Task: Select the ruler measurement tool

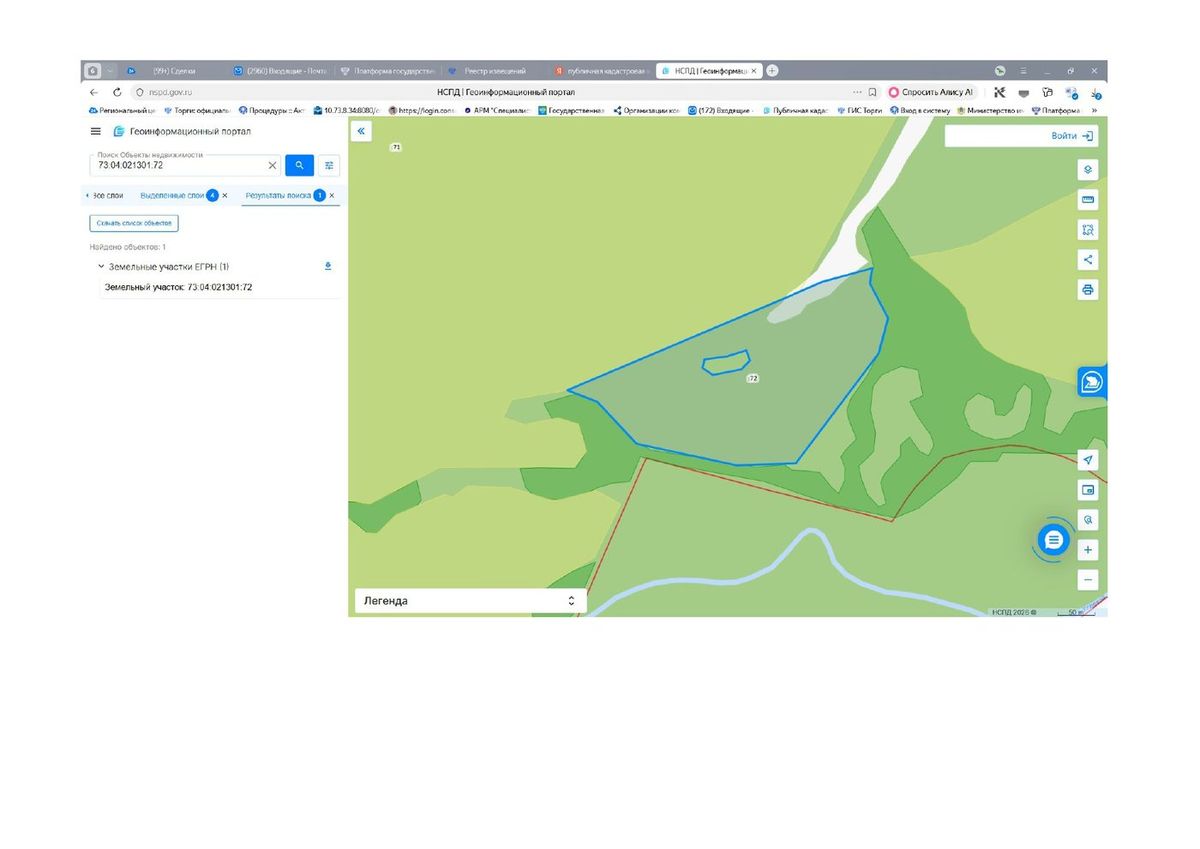Action: click(1088, 200)
